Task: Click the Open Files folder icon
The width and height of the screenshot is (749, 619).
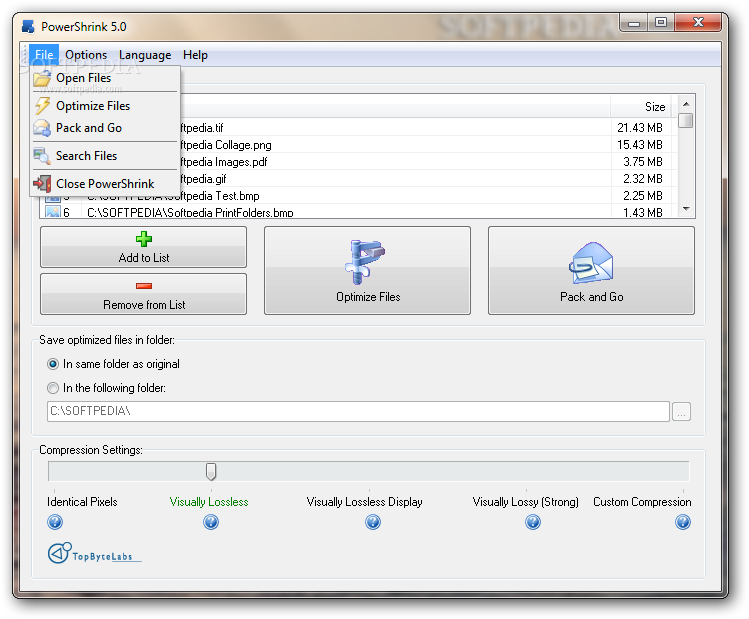Action: click(42, 78)
